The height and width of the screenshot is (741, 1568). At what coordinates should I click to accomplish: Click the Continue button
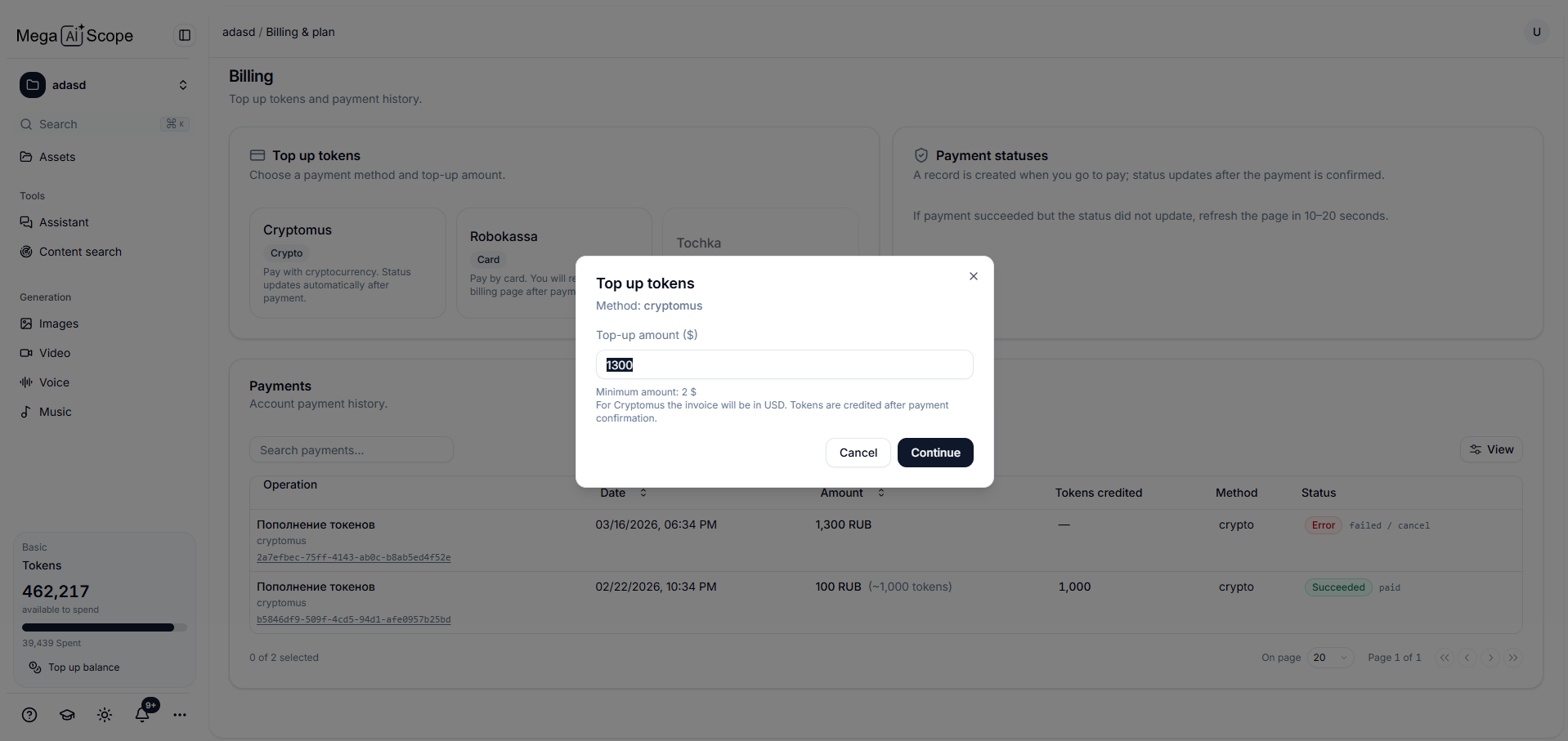pyautogui.click(x=935, y=453)
